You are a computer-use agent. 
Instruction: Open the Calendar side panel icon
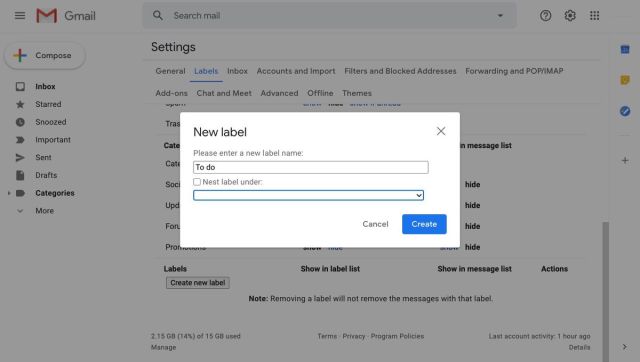624,49
